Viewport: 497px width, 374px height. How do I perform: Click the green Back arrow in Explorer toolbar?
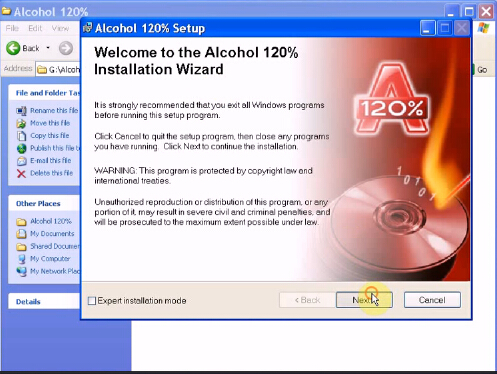[13, 48]
